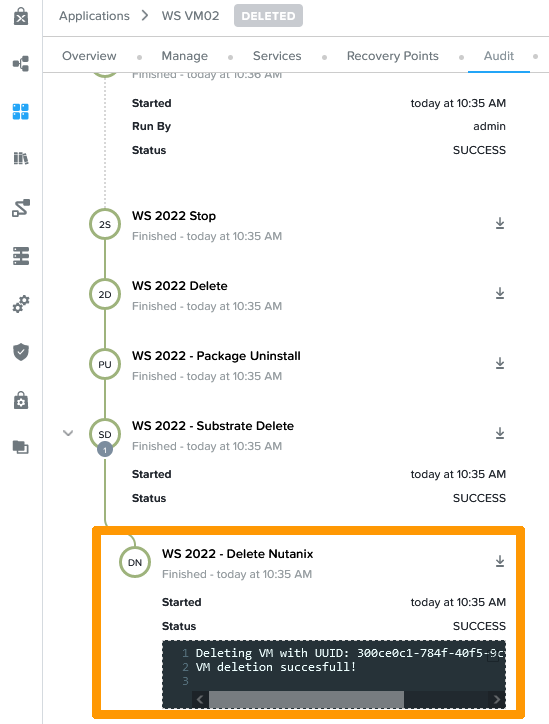Select the DN Delete Nutanix node
Viewport: 549px width, 724px height.
(x=135, y=562)
